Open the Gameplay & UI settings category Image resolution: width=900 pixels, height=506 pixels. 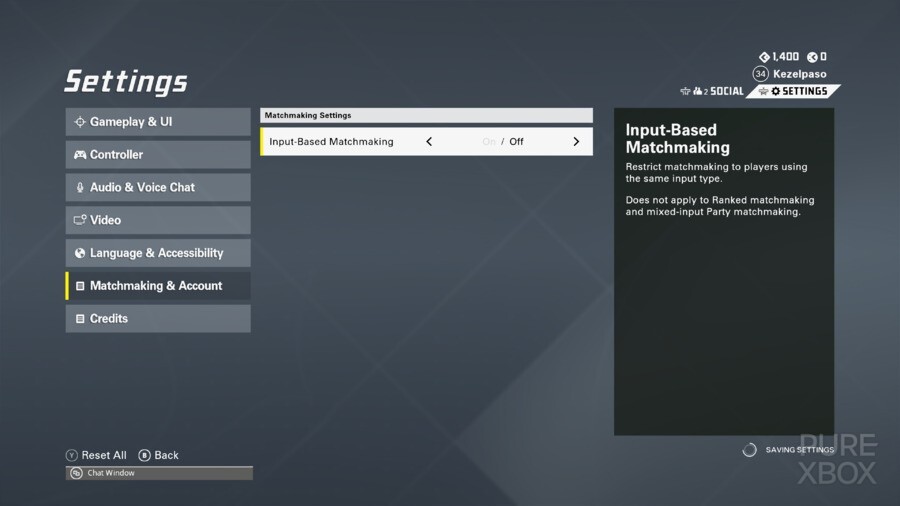click(158, 122)
